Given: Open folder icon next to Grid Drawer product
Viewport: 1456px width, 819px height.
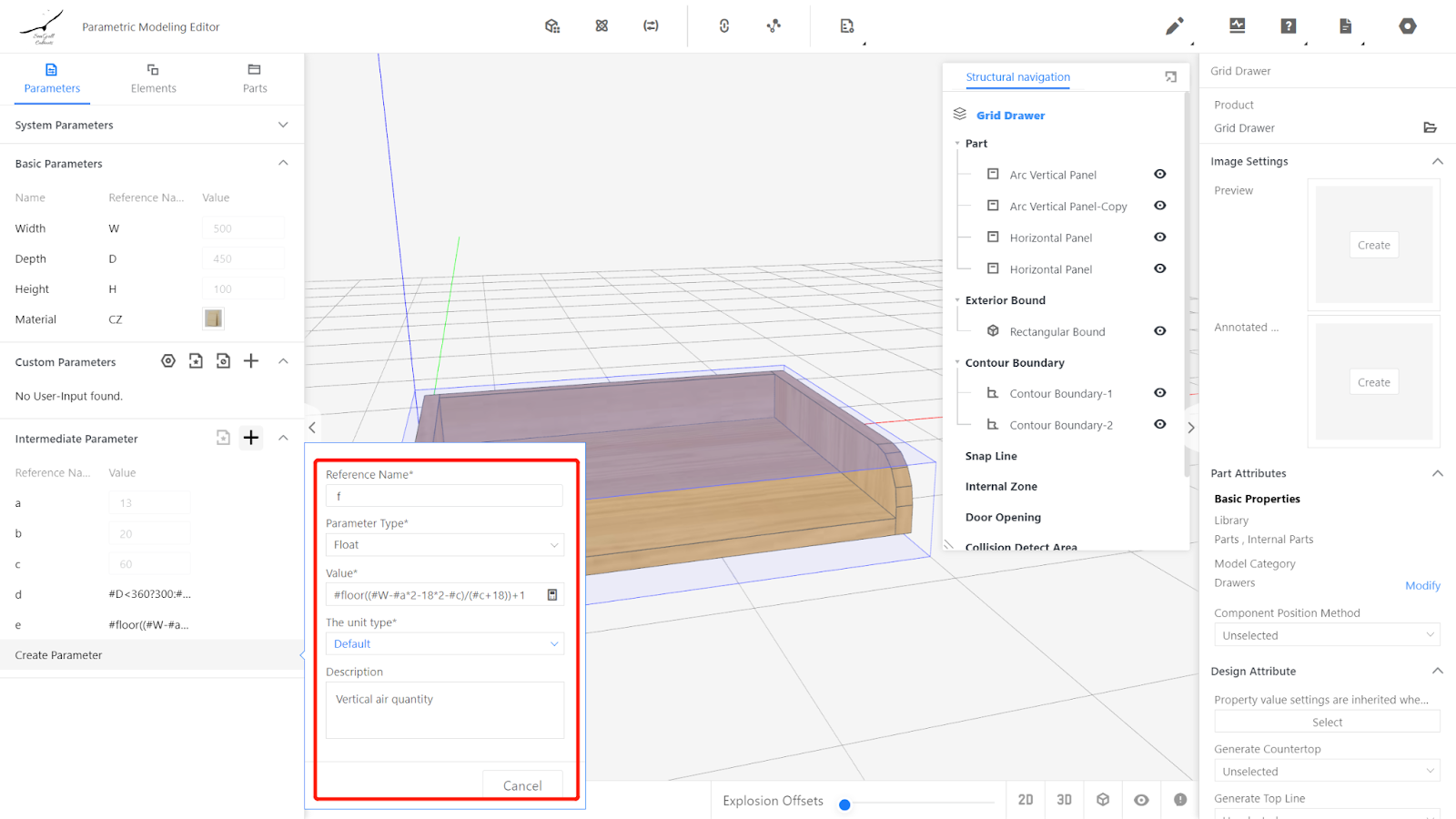Looking at the screenshot, I should click(x=1430, y=128).
